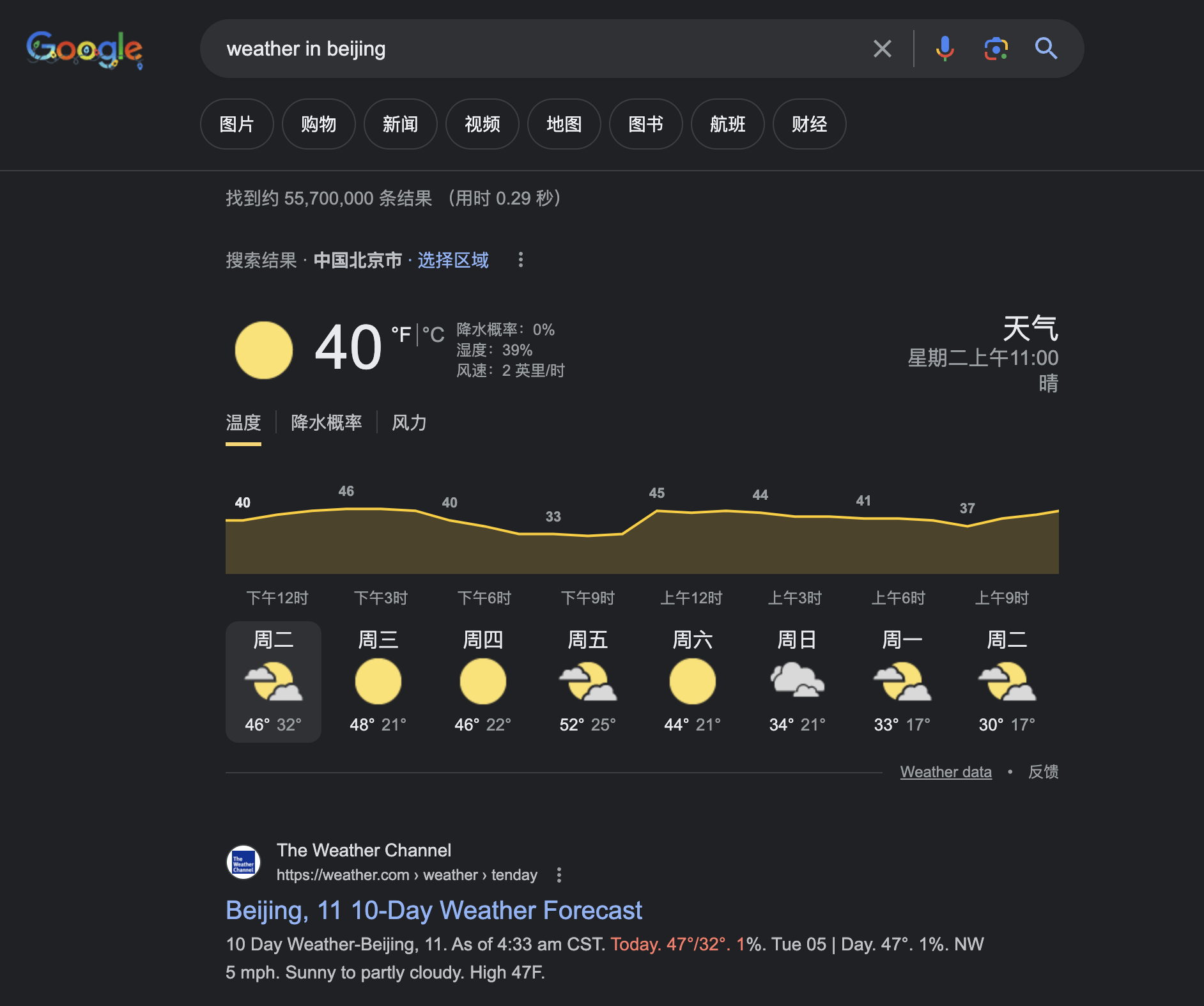This screenshot has height=1006, width=1204.
Task: Select the sunny 周三 forecast icon
Action: [378, 681]
